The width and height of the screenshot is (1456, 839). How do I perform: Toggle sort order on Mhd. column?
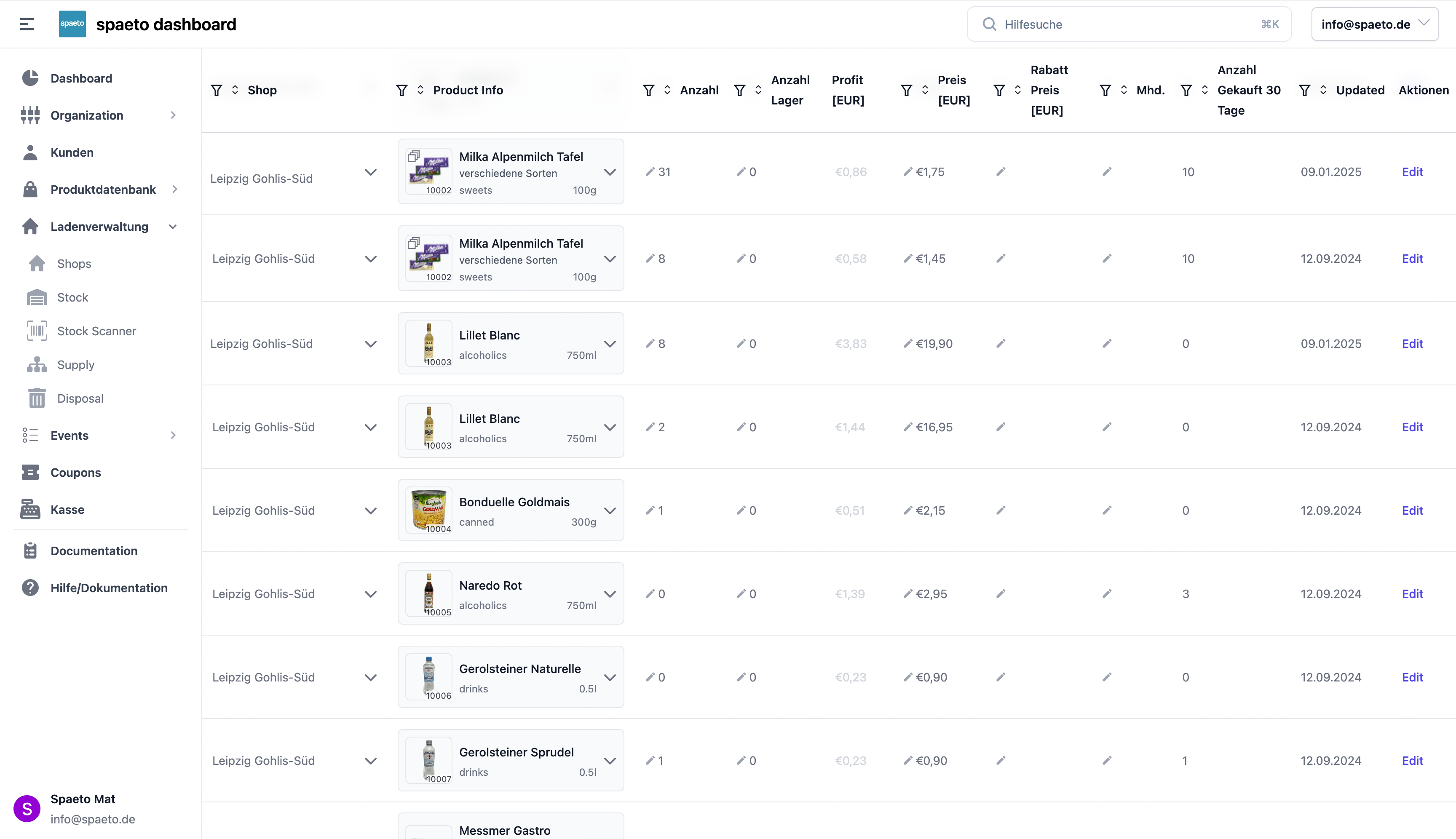click(x=1124, y=91)
